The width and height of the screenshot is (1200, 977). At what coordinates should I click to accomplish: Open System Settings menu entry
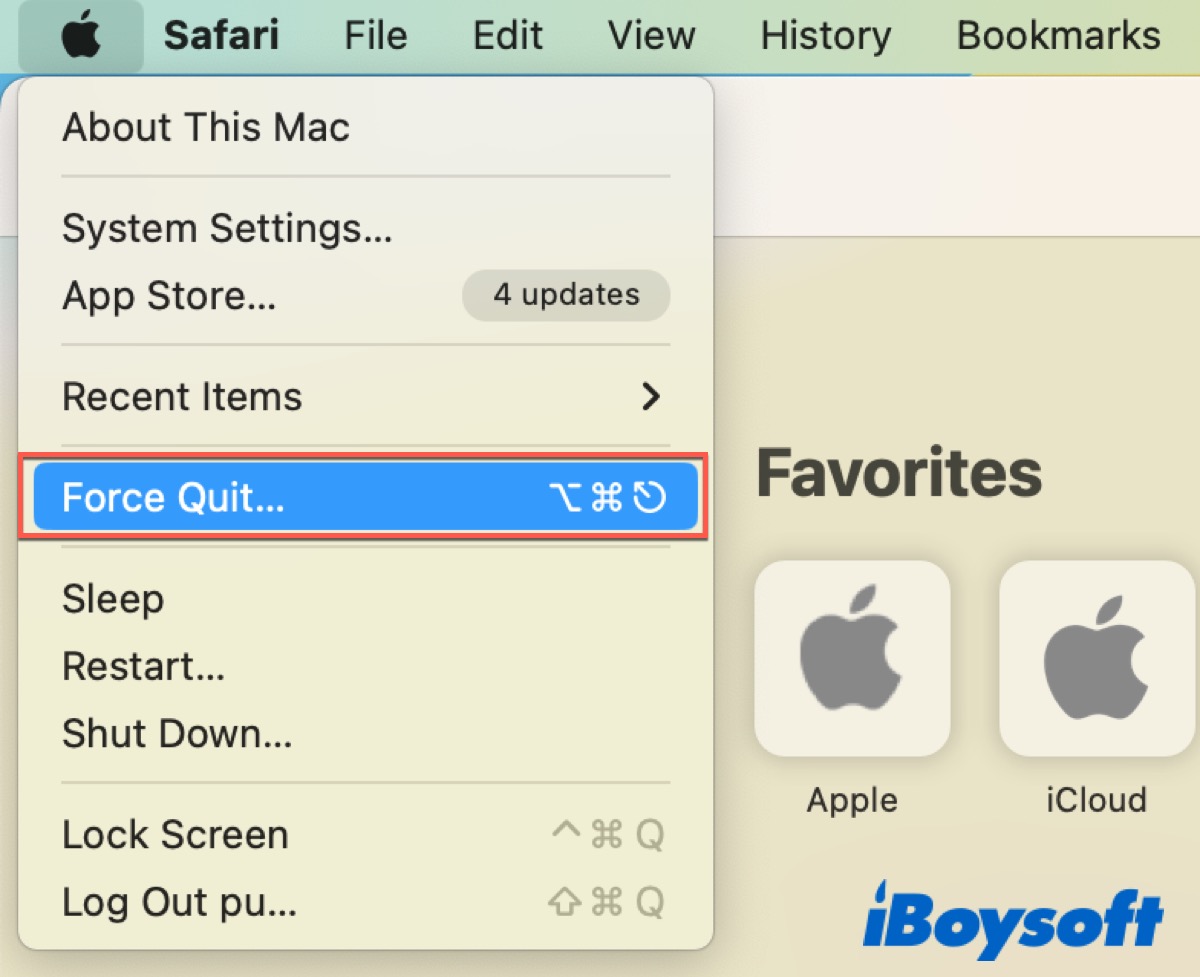point(227,229)
